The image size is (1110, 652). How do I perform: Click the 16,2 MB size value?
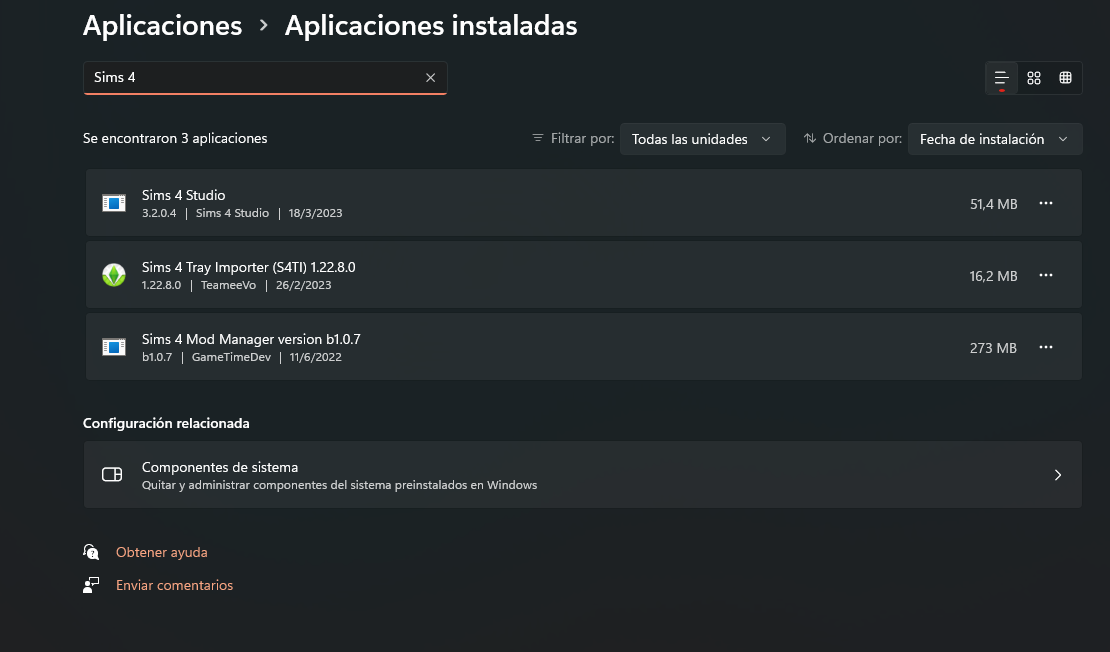(993, 276)
